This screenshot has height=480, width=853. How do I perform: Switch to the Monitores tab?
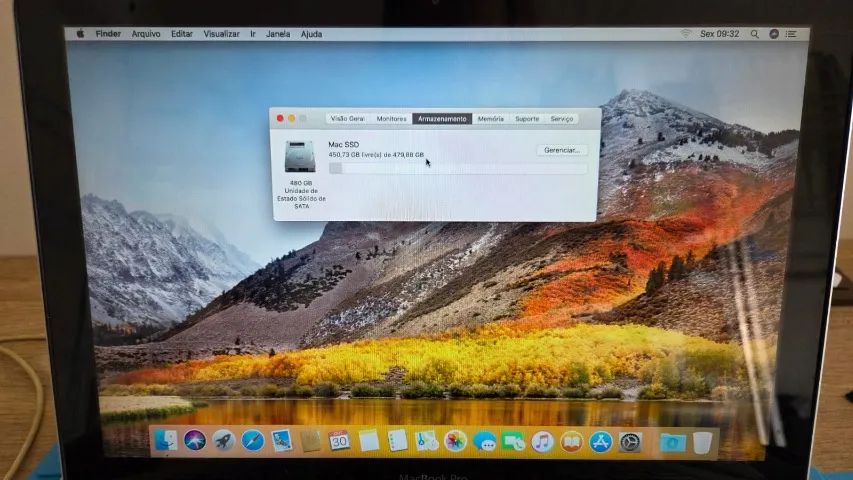click(391, 119)
